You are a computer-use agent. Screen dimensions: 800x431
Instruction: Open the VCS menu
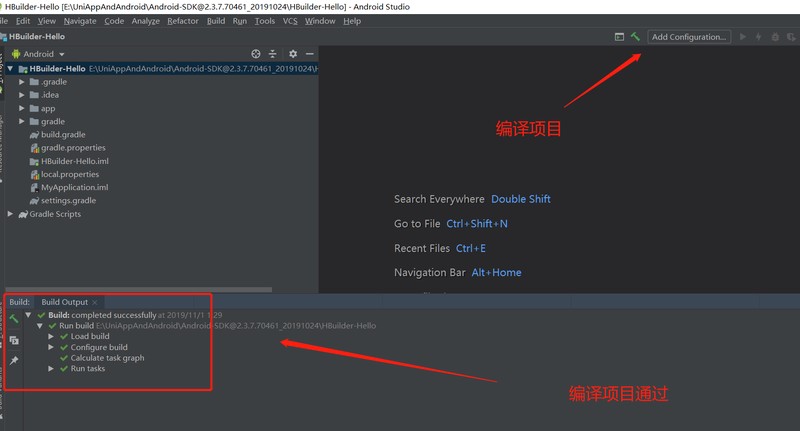coord(290,21)
